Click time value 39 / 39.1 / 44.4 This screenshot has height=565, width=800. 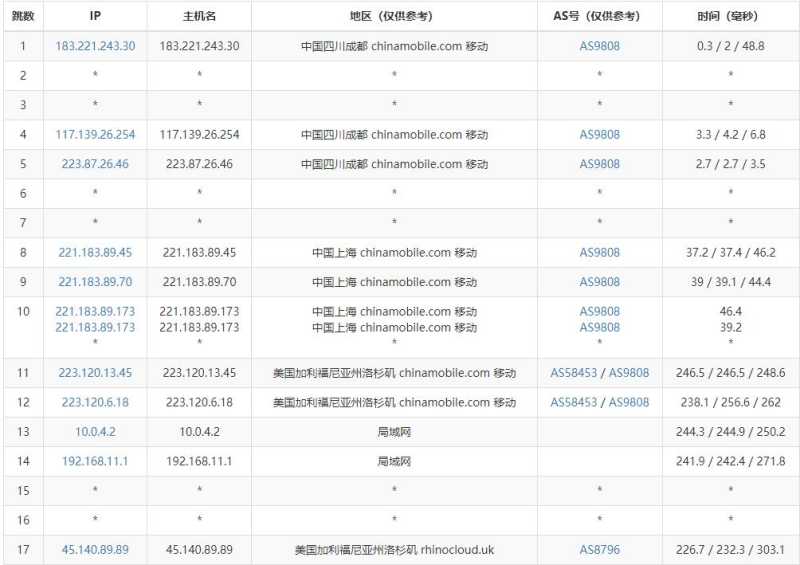click(731, 282)
